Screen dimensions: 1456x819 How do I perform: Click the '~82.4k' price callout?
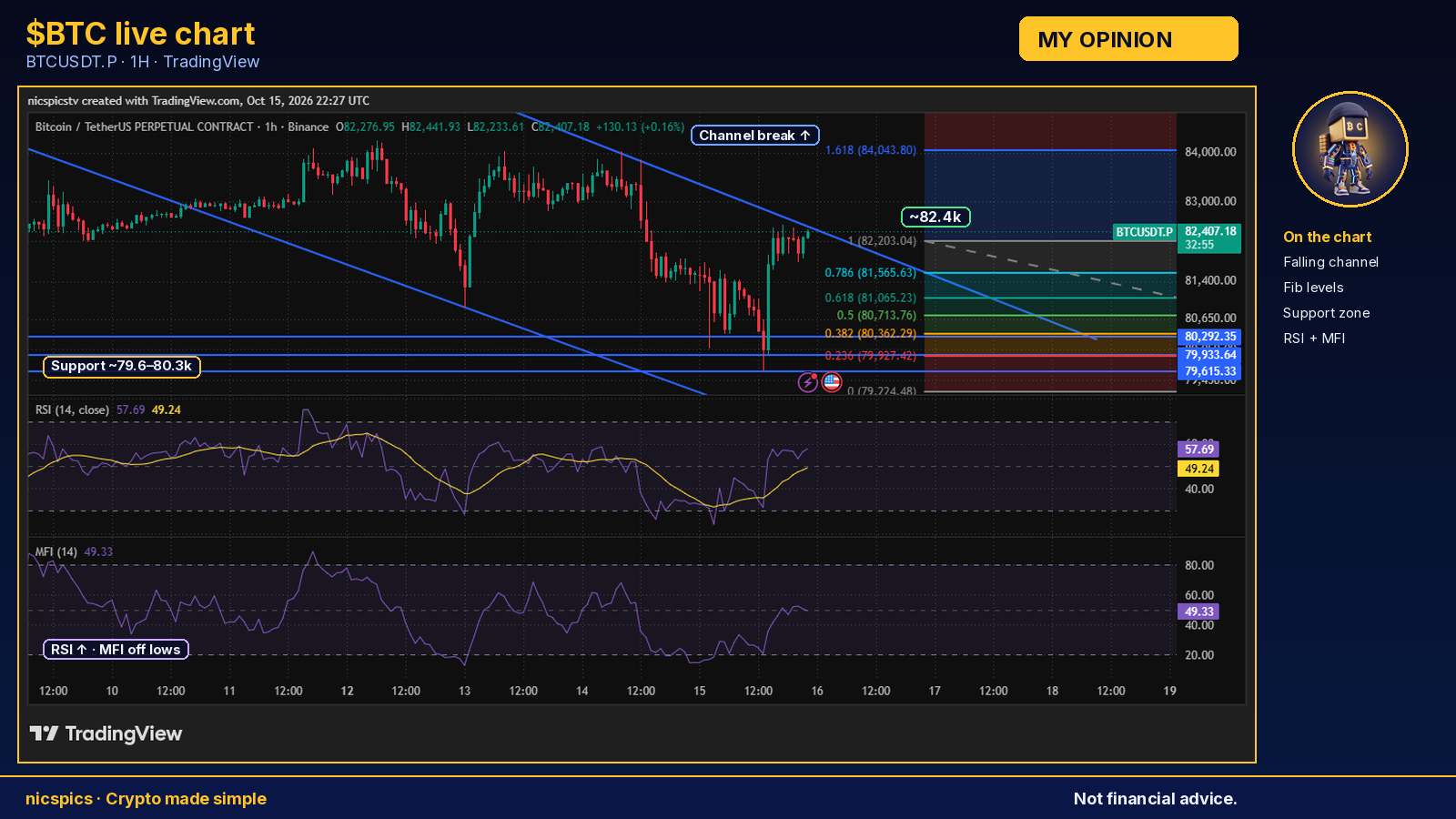(935, 217)
